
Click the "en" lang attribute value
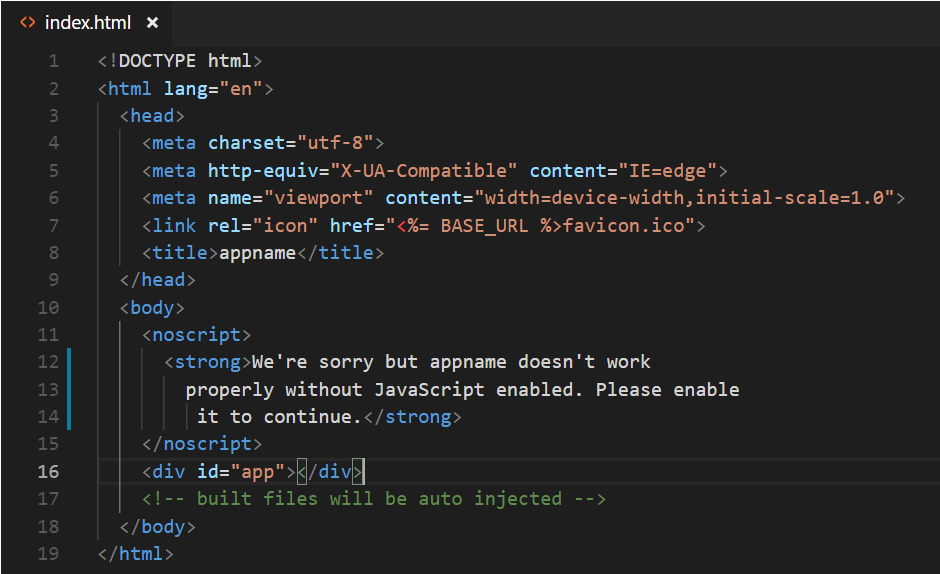coord(241,88)
